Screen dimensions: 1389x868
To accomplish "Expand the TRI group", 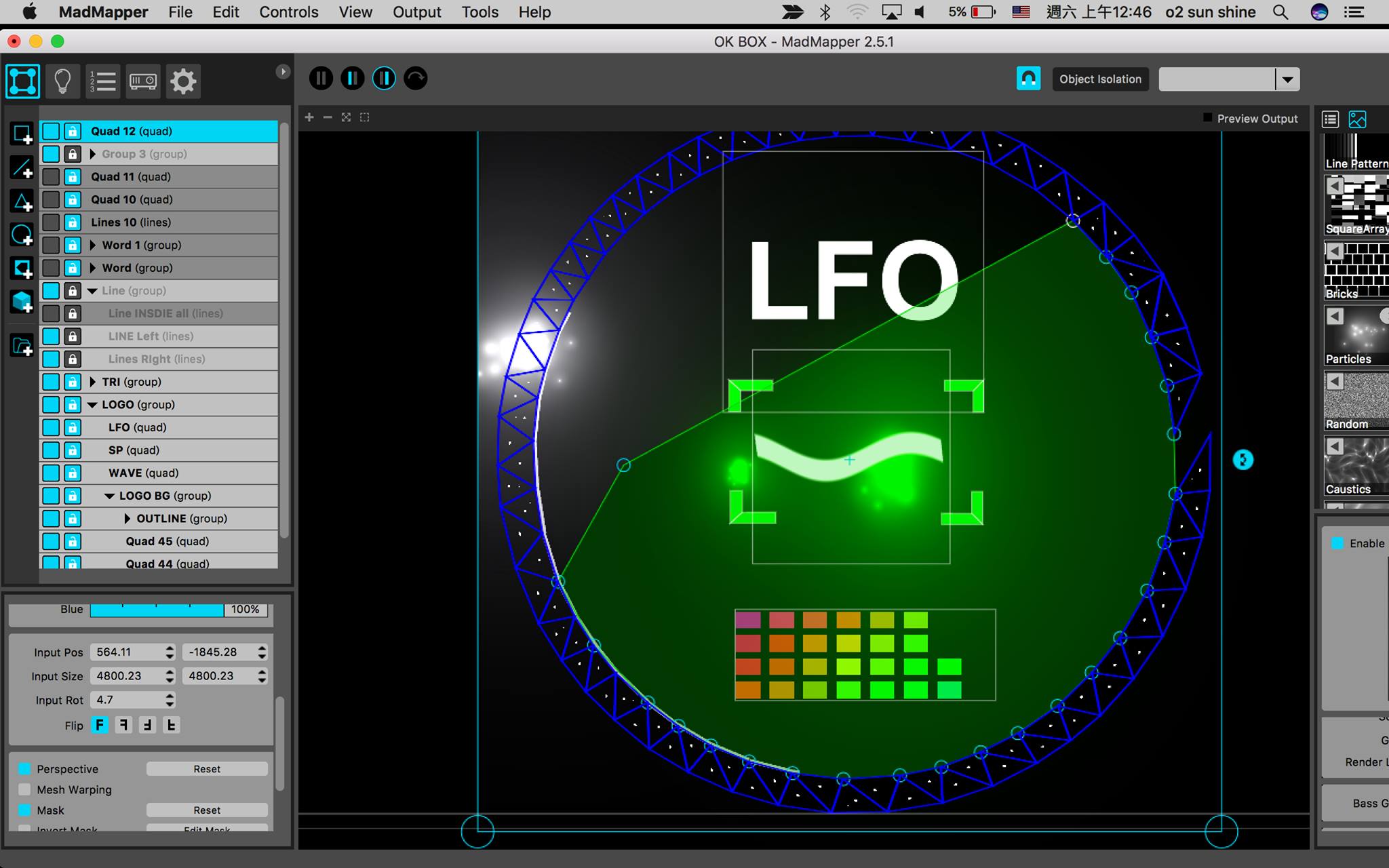I will (93, 382).
